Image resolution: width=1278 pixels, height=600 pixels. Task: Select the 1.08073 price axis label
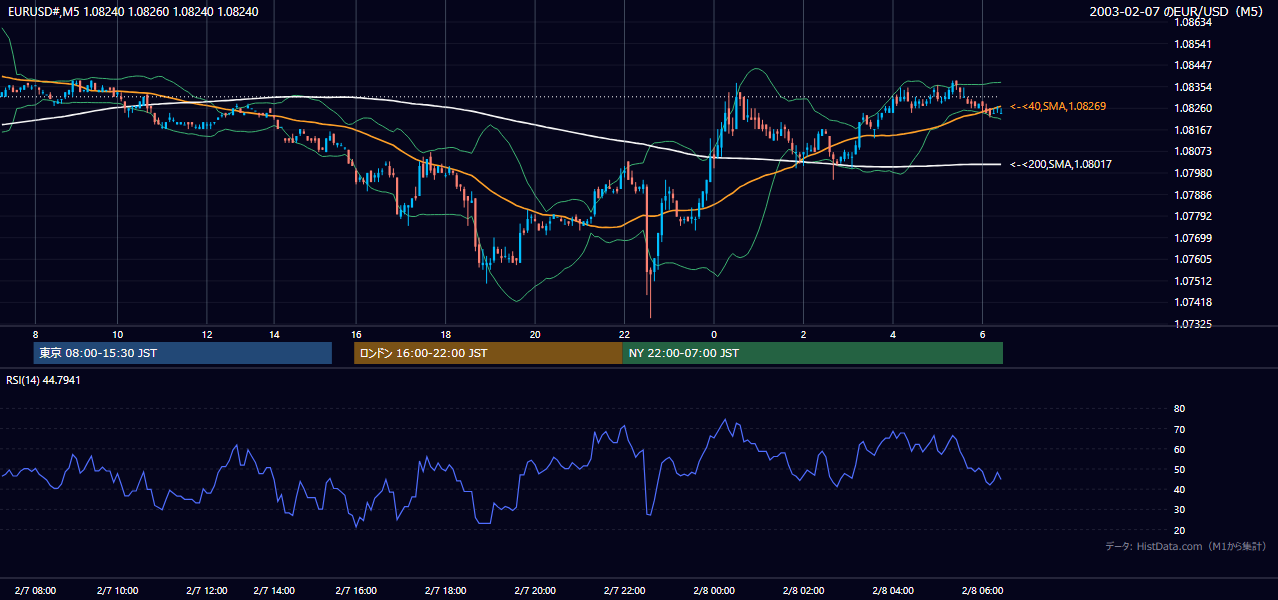coord(1194,151)
